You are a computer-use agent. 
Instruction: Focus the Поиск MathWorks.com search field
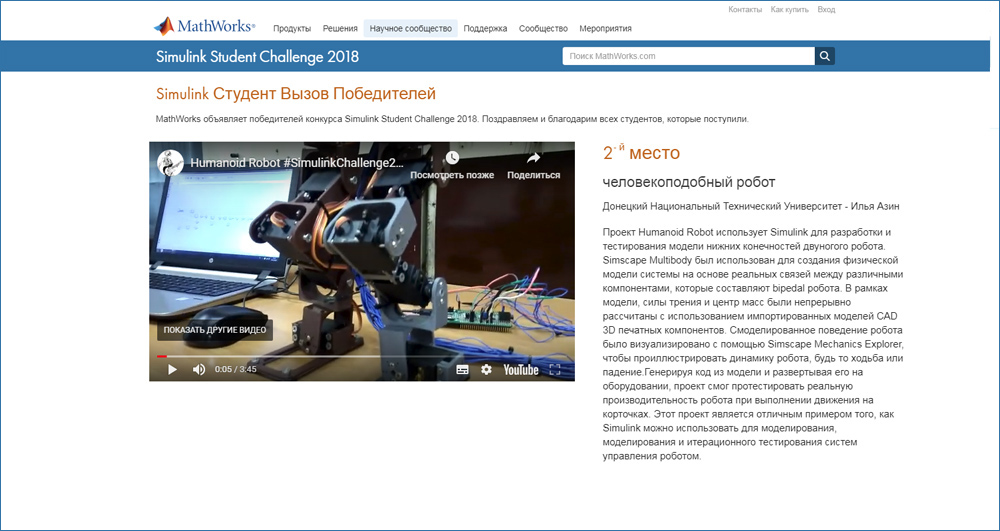(x=688, y=56)
